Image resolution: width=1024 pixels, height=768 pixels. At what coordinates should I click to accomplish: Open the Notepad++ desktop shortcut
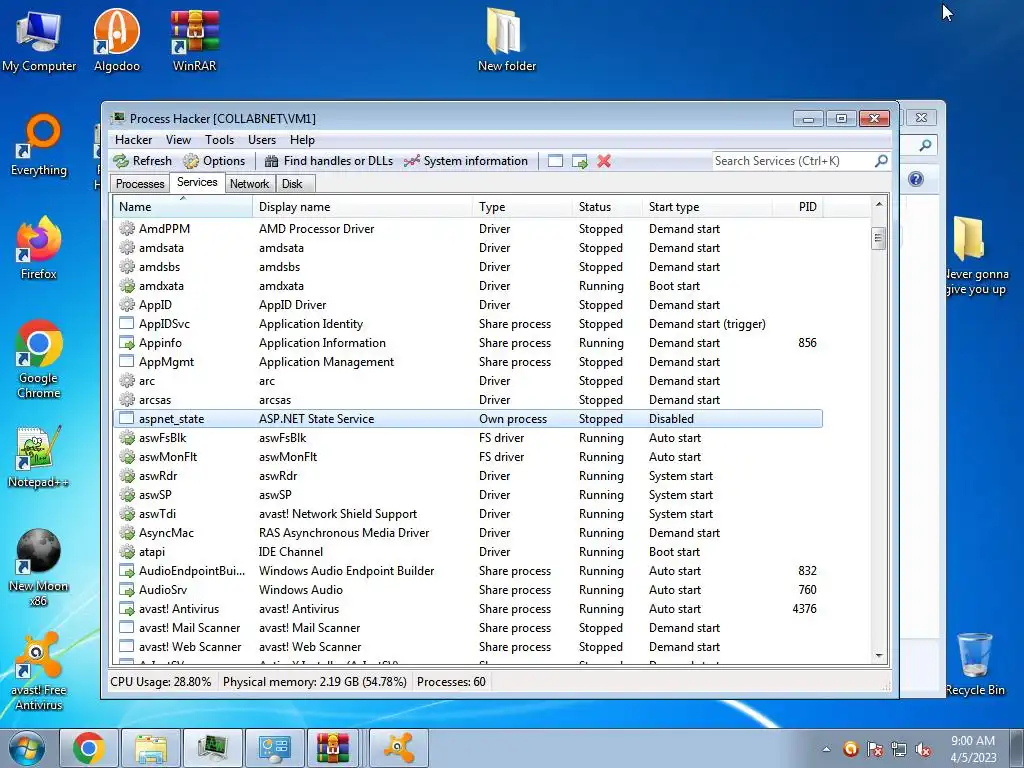coord(39,457)
